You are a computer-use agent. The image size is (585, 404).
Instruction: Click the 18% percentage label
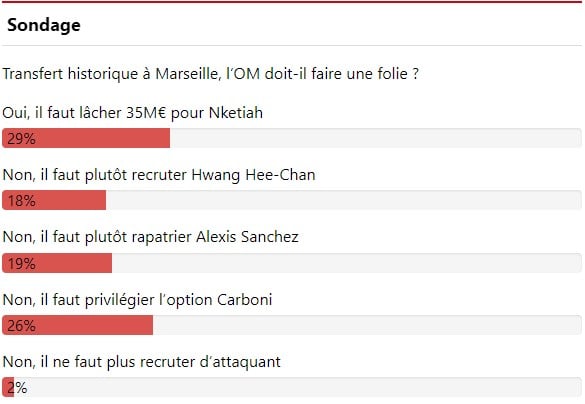(x=21, y=201)
